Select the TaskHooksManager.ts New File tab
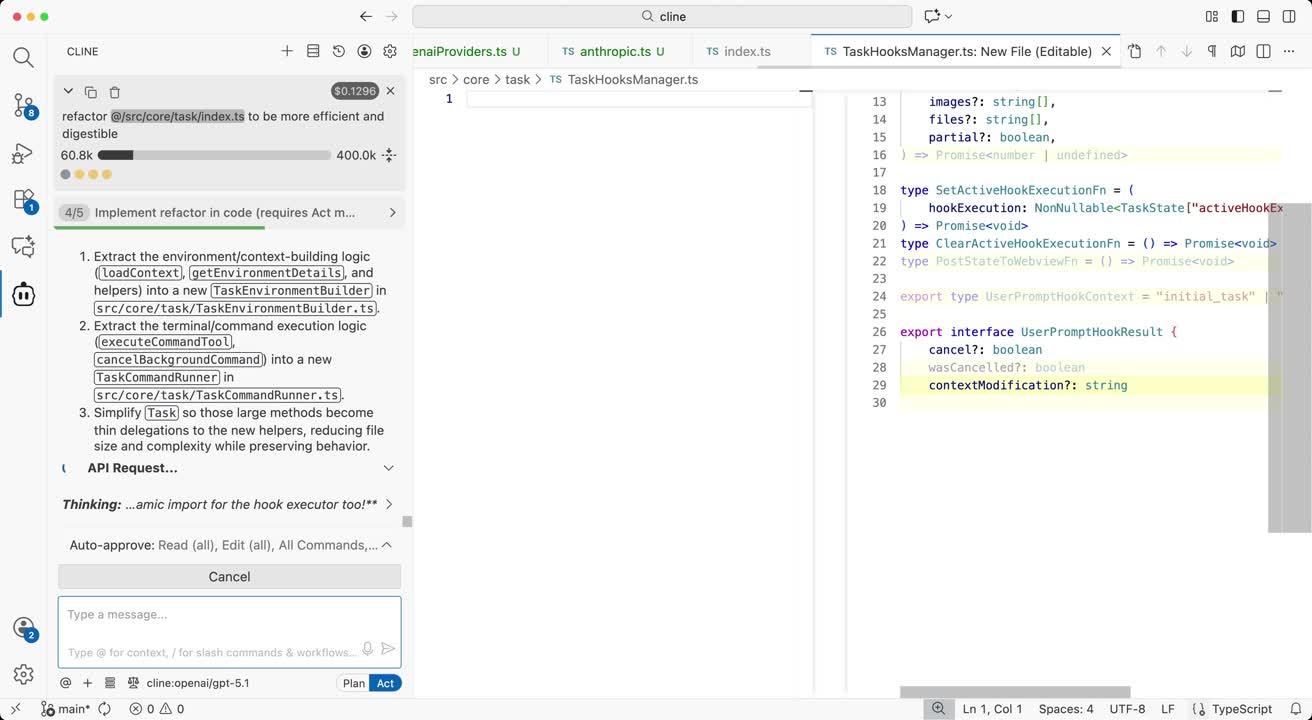The height and width of the screenshot is (720, 1312). click(967, 51)
